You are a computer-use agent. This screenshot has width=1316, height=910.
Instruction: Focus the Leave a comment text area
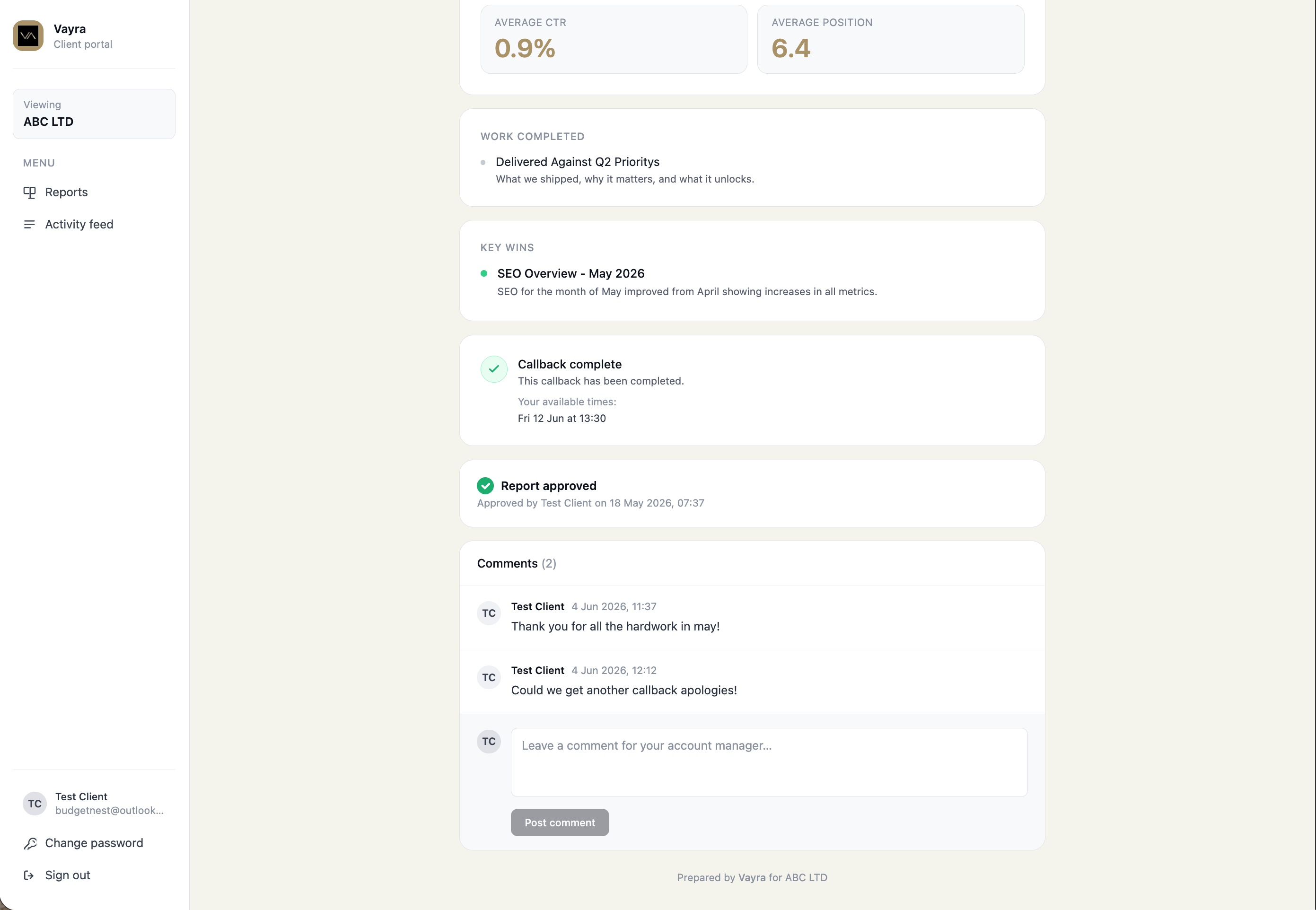[x=769, y=762]
